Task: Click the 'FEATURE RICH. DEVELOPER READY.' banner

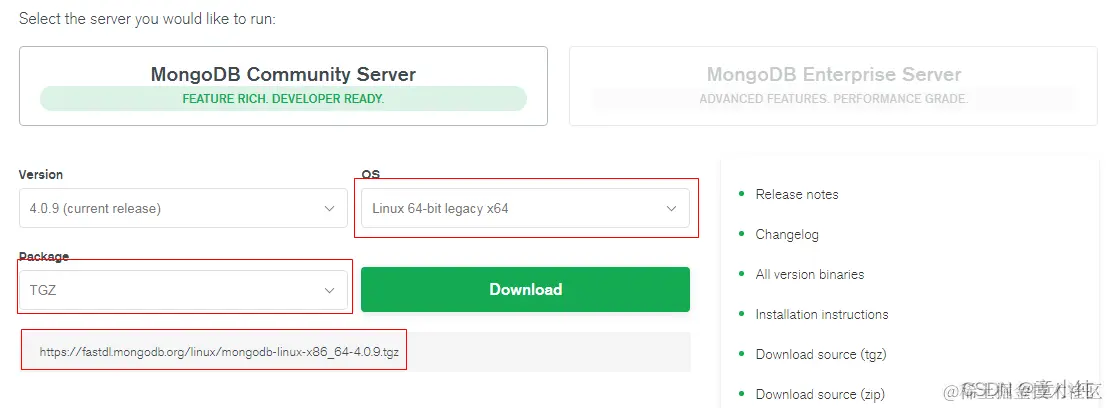Action: point(283,99)
